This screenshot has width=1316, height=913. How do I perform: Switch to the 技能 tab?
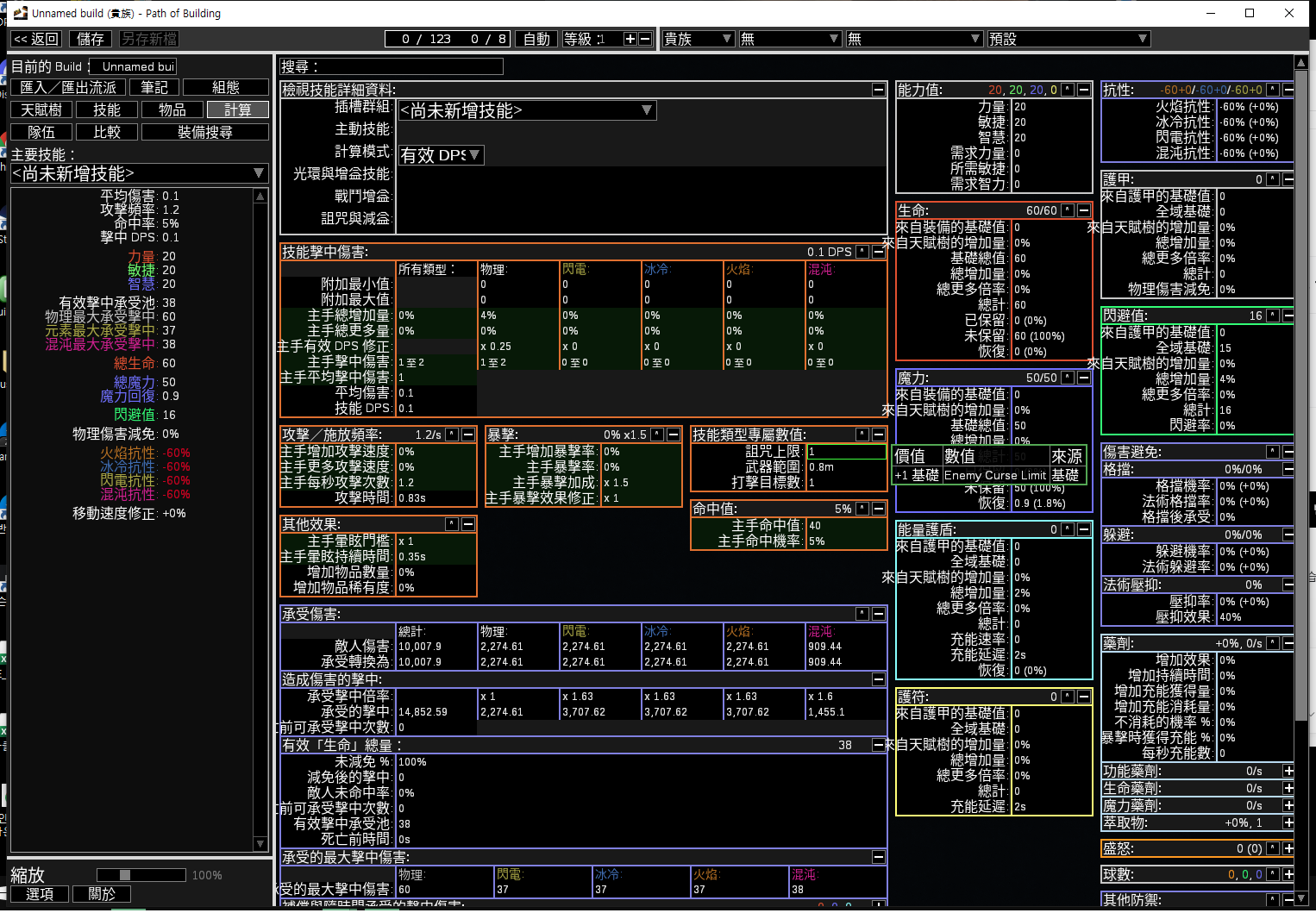click(x=107, y=109)
